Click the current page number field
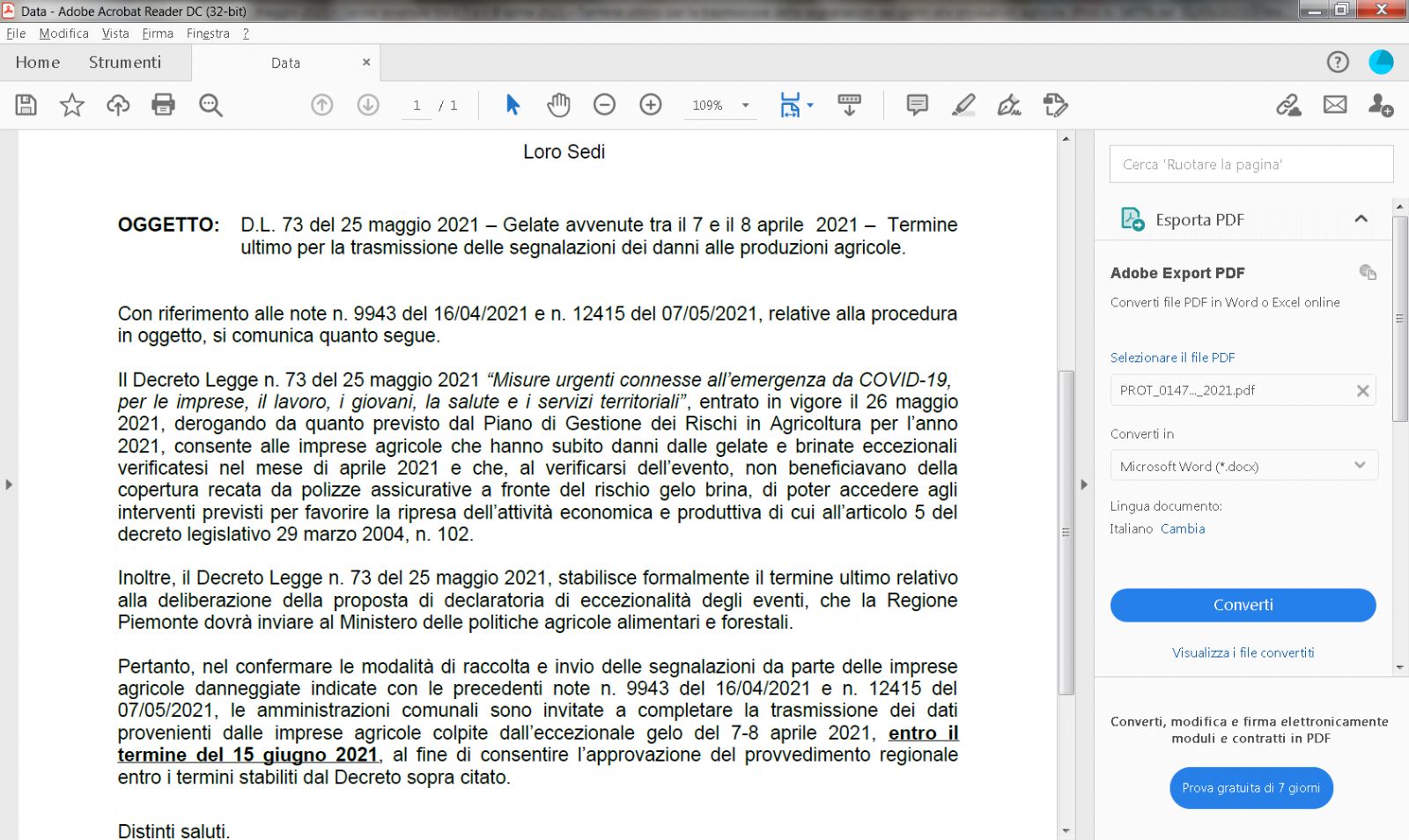The width and height of the screenshot is (1409, 840). pos(417,106)
